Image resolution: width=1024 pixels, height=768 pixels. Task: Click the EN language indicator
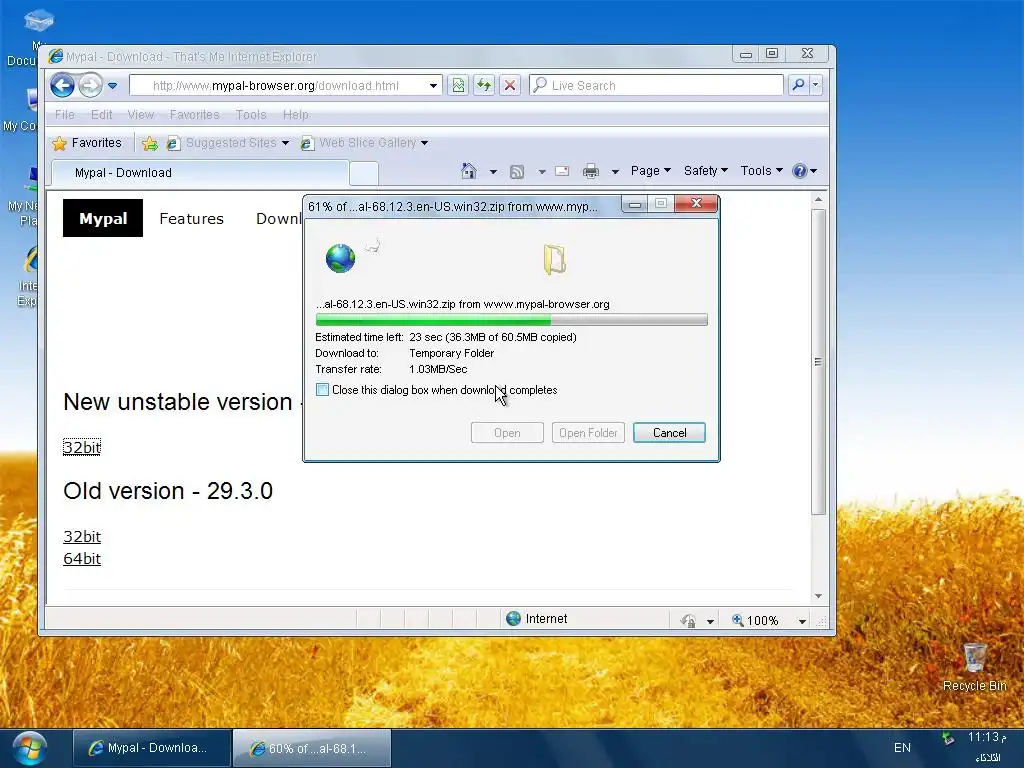902,748
